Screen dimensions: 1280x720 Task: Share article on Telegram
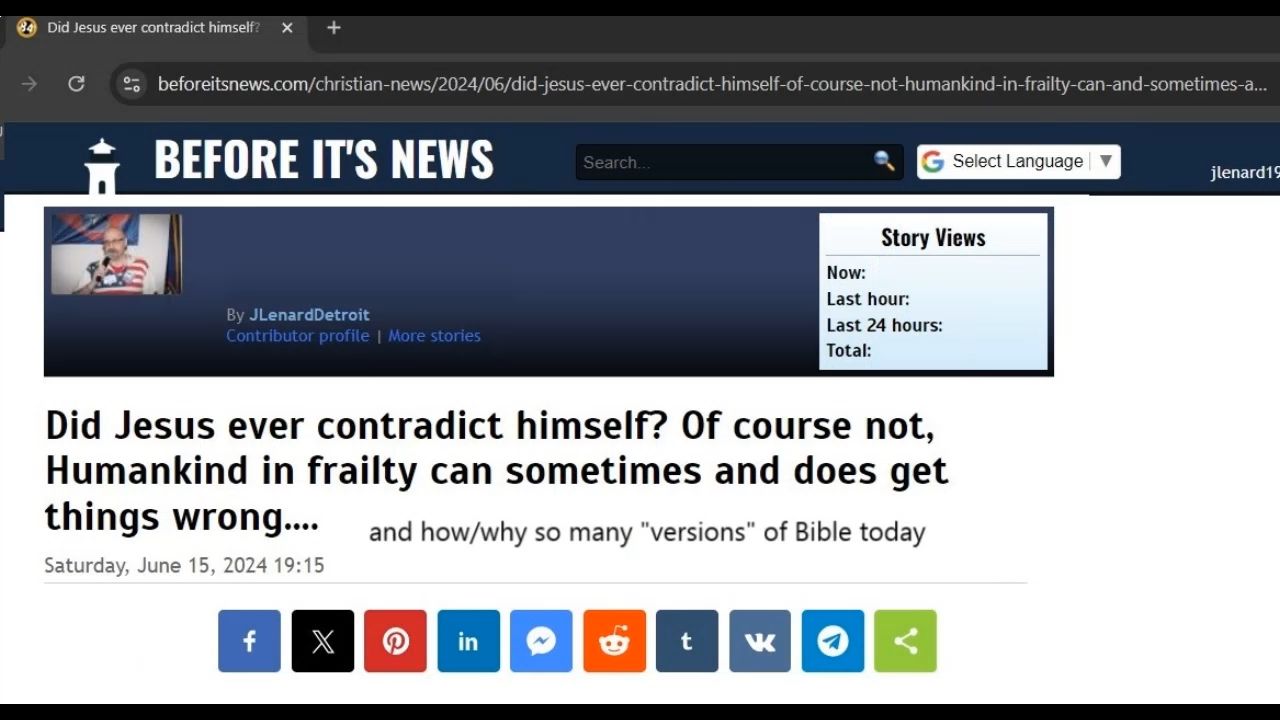(833, 641)
